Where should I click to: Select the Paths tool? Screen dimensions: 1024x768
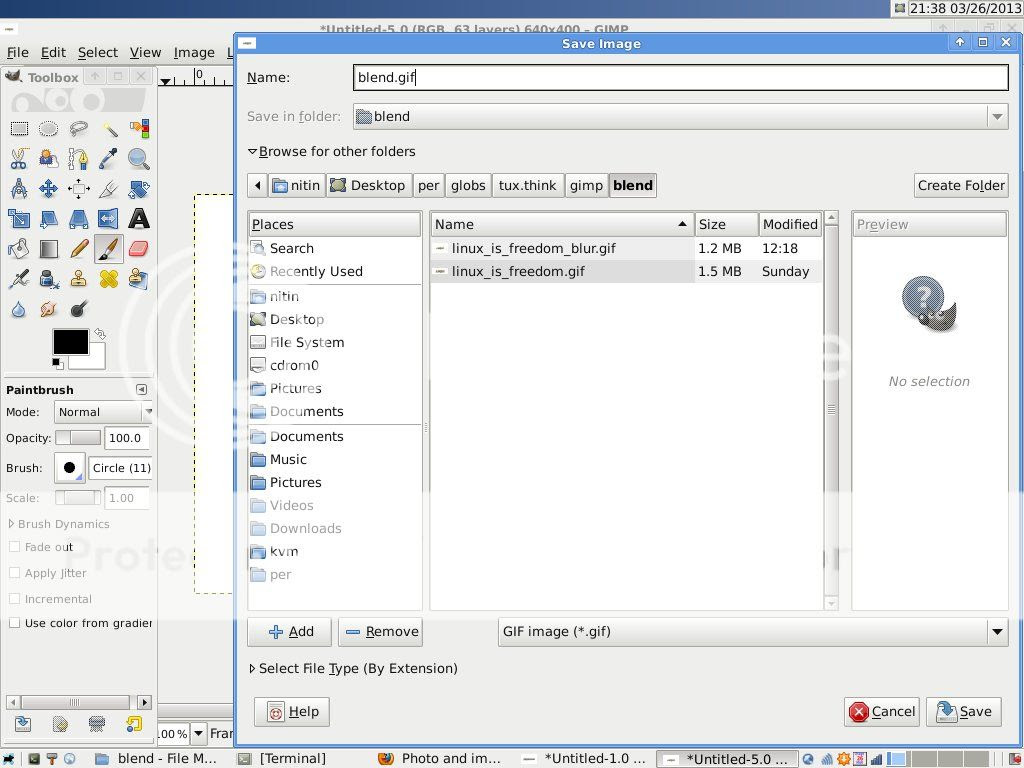78,159
